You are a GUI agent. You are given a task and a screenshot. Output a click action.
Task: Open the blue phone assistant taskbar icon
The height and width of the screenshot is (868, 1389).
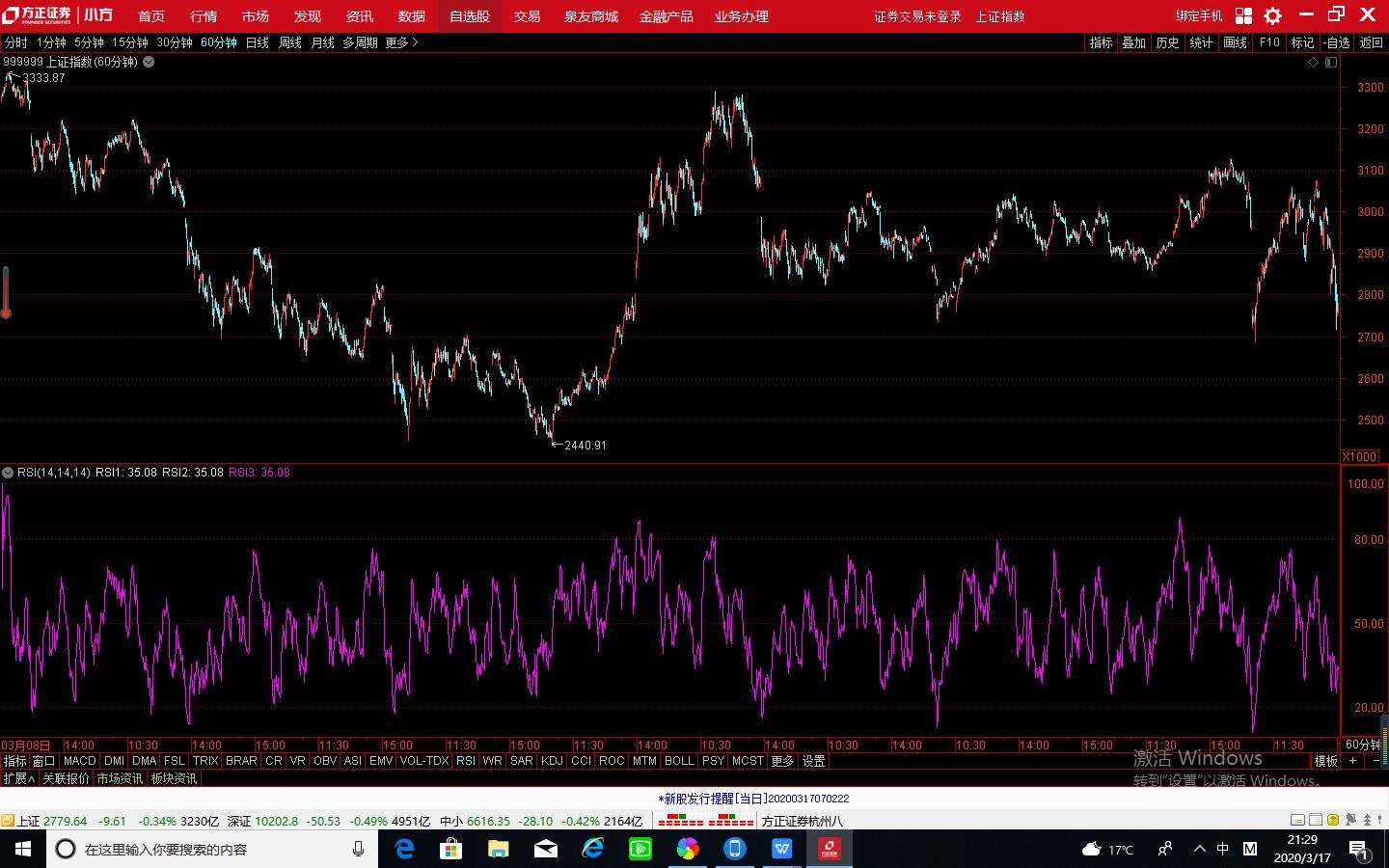[x=734, y=849]
